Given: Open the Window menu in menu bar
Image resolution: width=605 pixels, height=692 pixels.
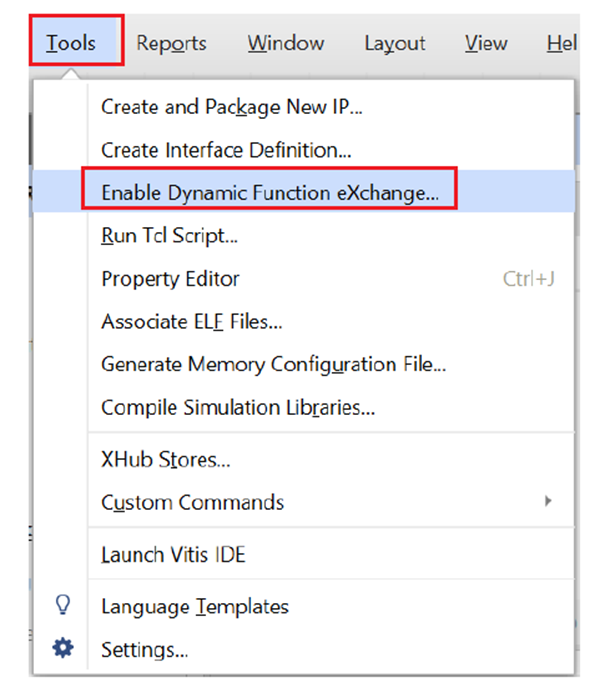Looking at the screenshot, I should click(x=286, y=43).
